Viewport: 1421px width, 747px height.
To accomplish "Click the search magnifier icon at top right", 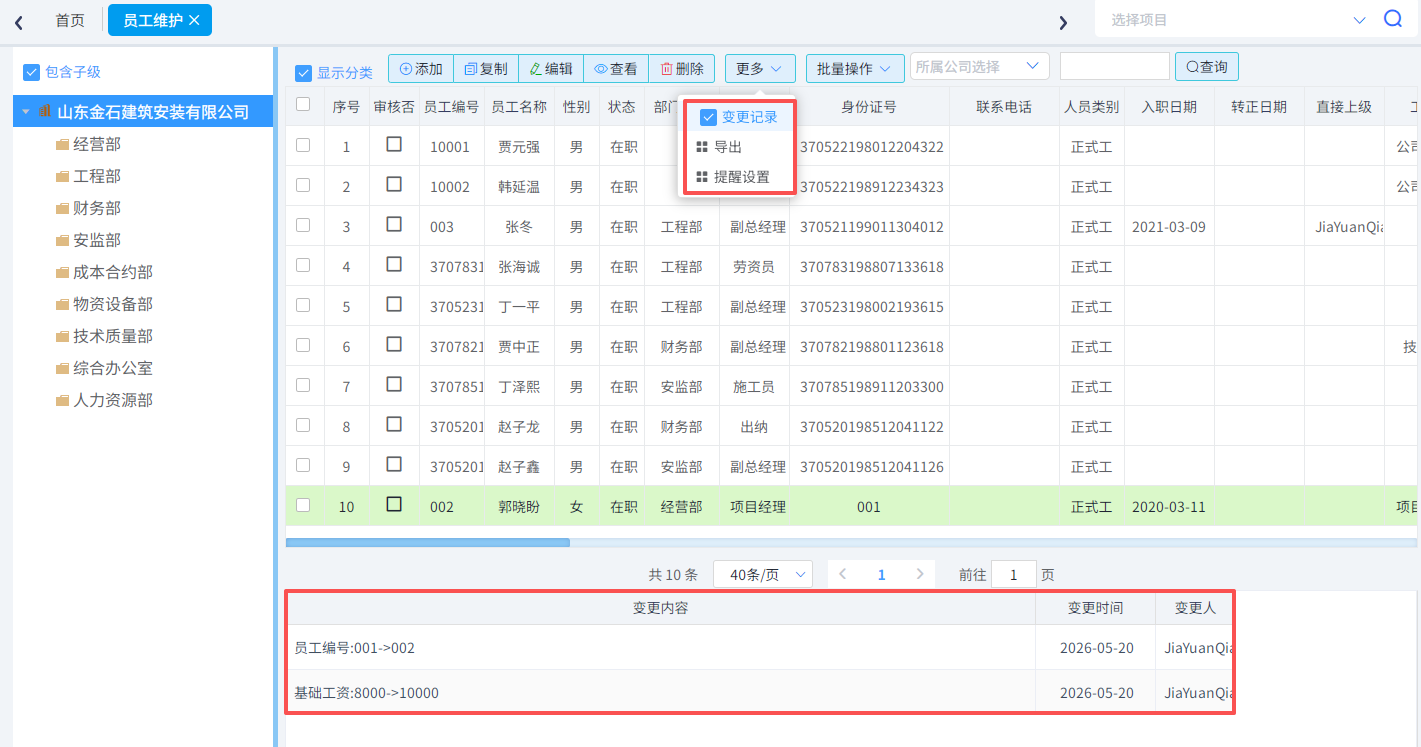I will (1393, 19).
